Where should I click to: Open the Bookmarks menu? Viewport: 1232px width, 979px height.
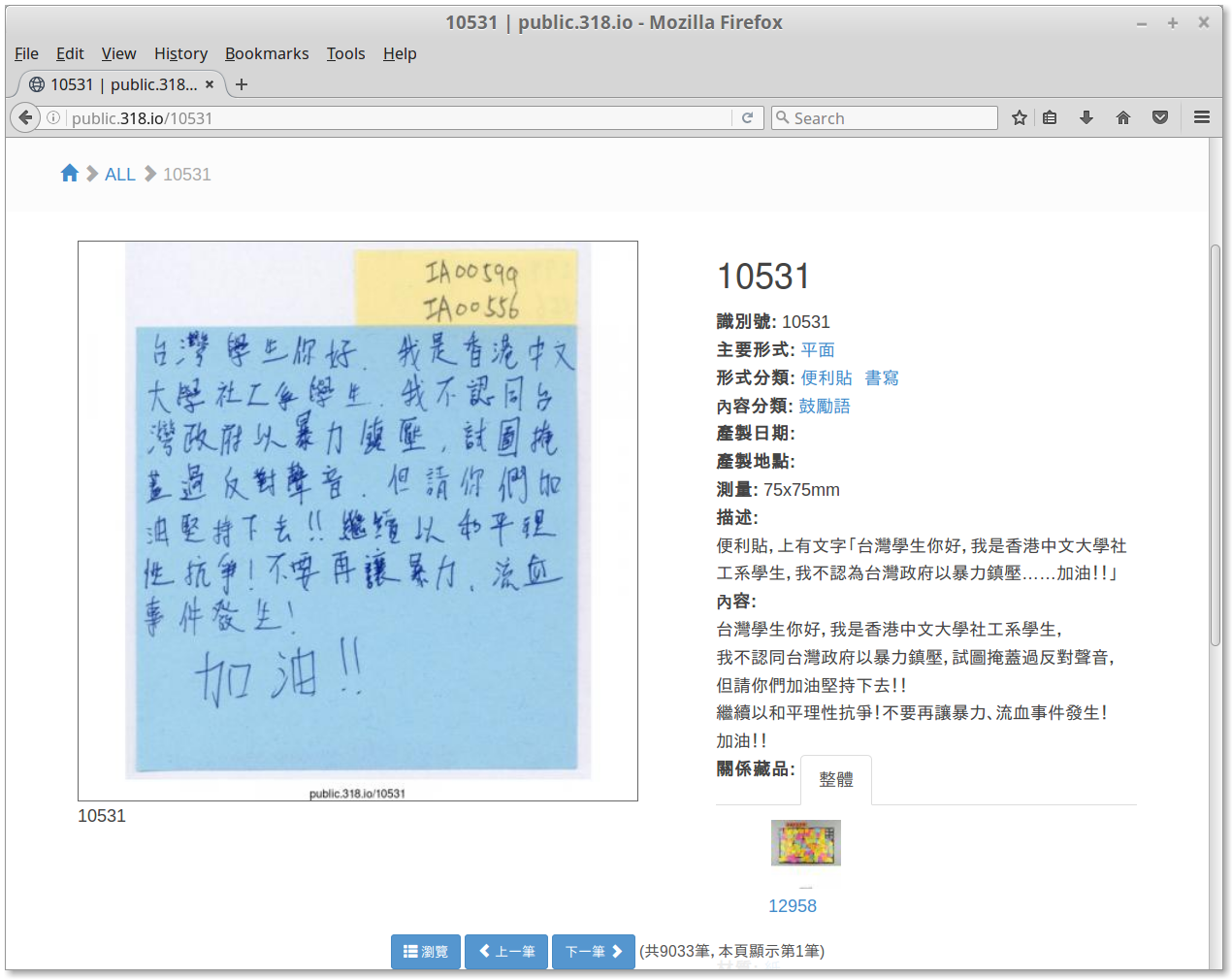tap(267, 53)
